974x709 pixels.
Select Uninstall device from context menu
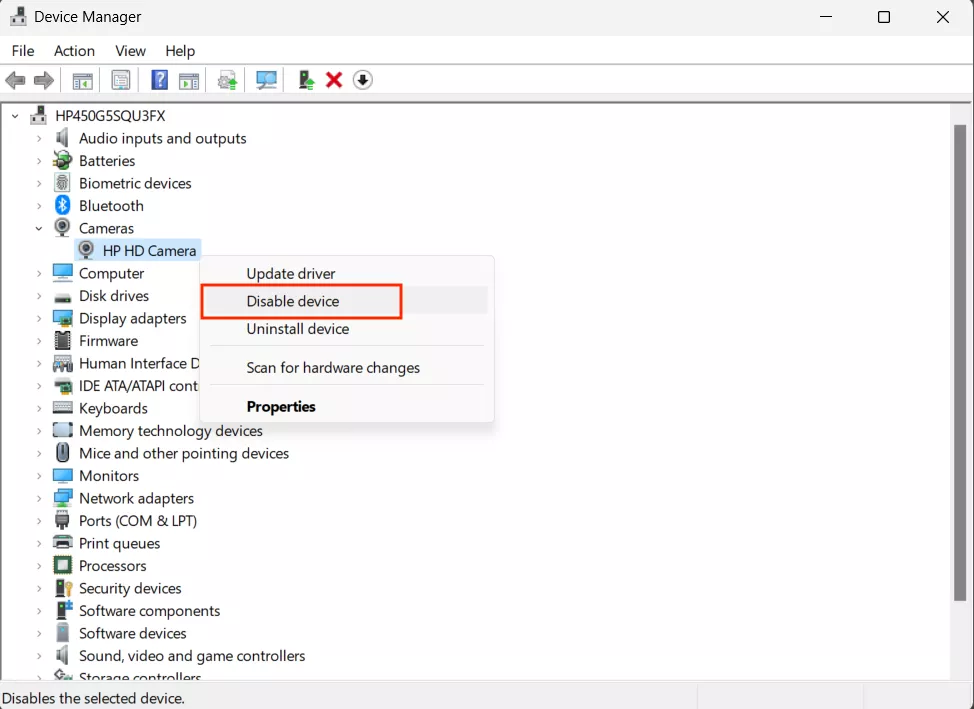point(298,329)
